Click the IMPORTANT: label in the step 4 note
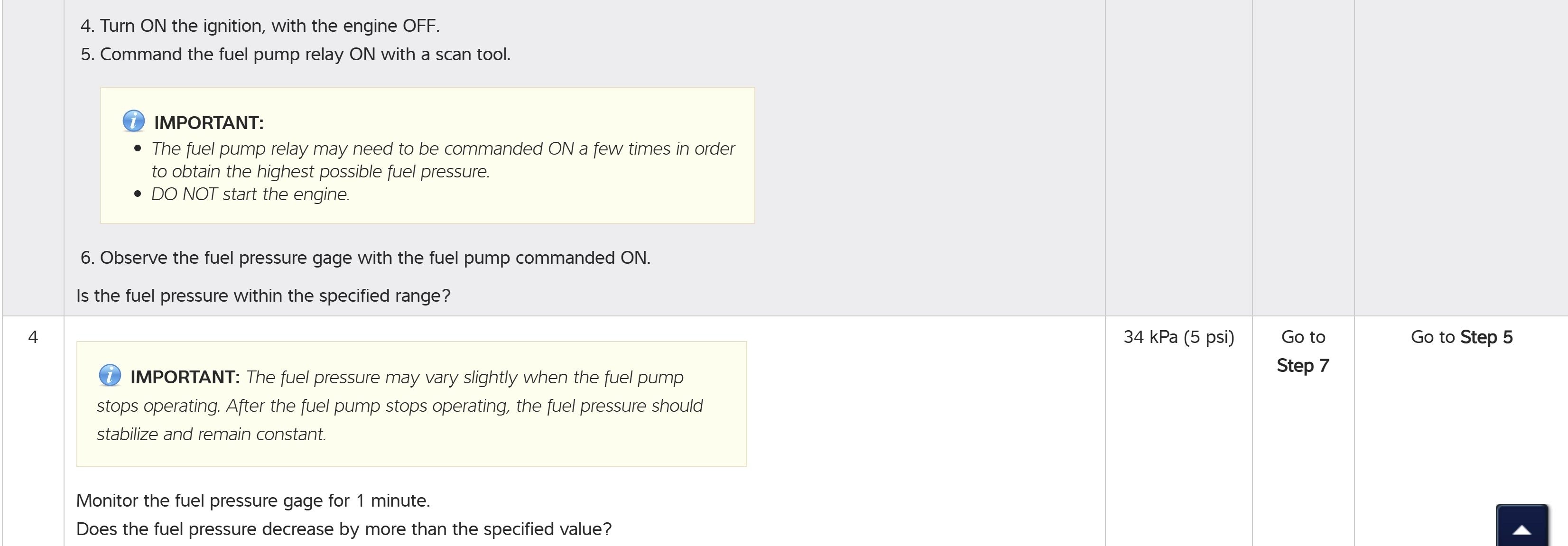 tap(185, 378)
